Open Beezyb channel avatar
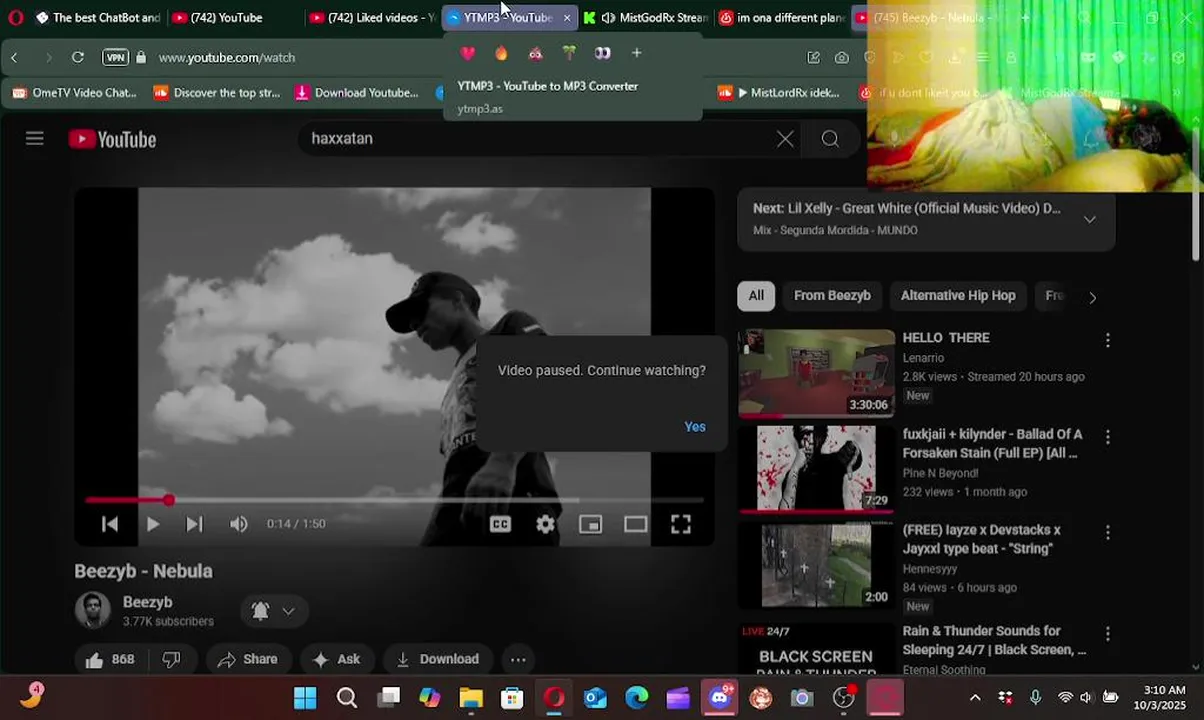 click(x=93, y=610)
